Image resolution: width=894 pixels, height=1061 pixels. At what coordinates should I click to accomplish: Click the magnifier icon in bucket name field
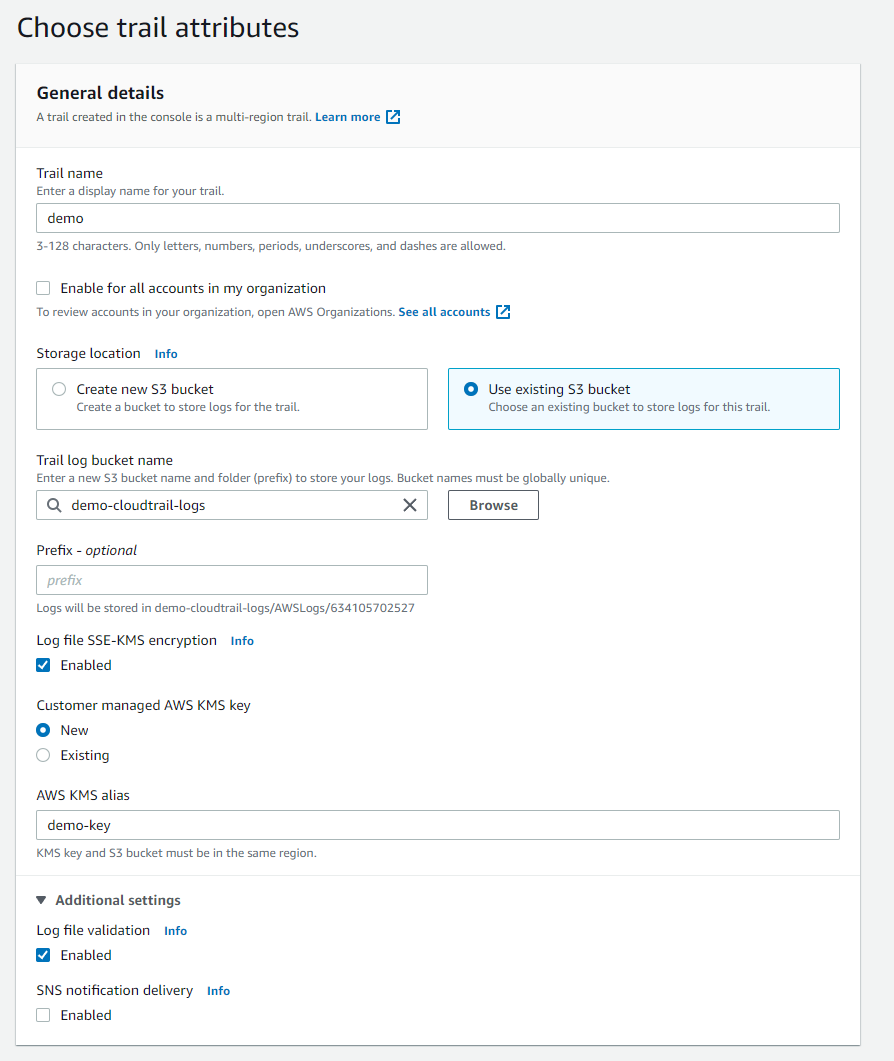click(x=53, y=505)
